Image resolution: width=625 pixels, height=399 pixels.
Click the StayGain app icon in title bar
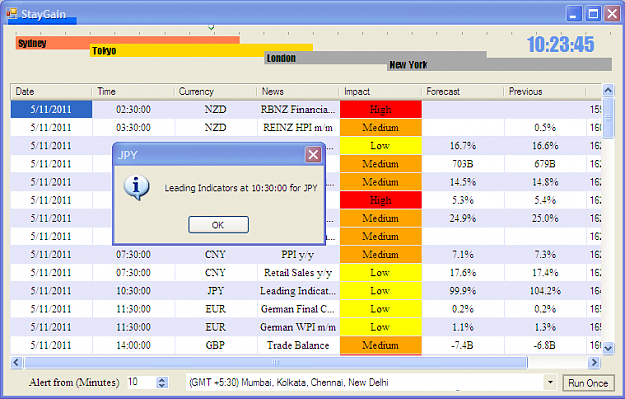(x=12, y=14)
